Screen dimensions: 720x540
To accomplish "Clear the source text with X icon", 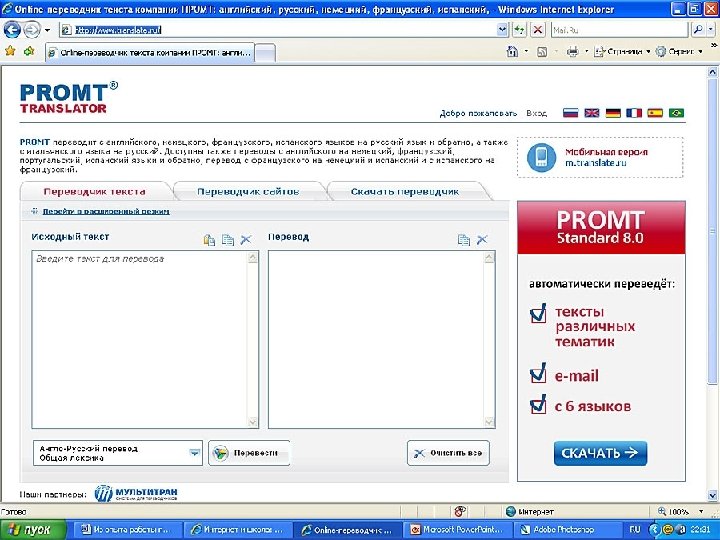I will click(246, 240).
